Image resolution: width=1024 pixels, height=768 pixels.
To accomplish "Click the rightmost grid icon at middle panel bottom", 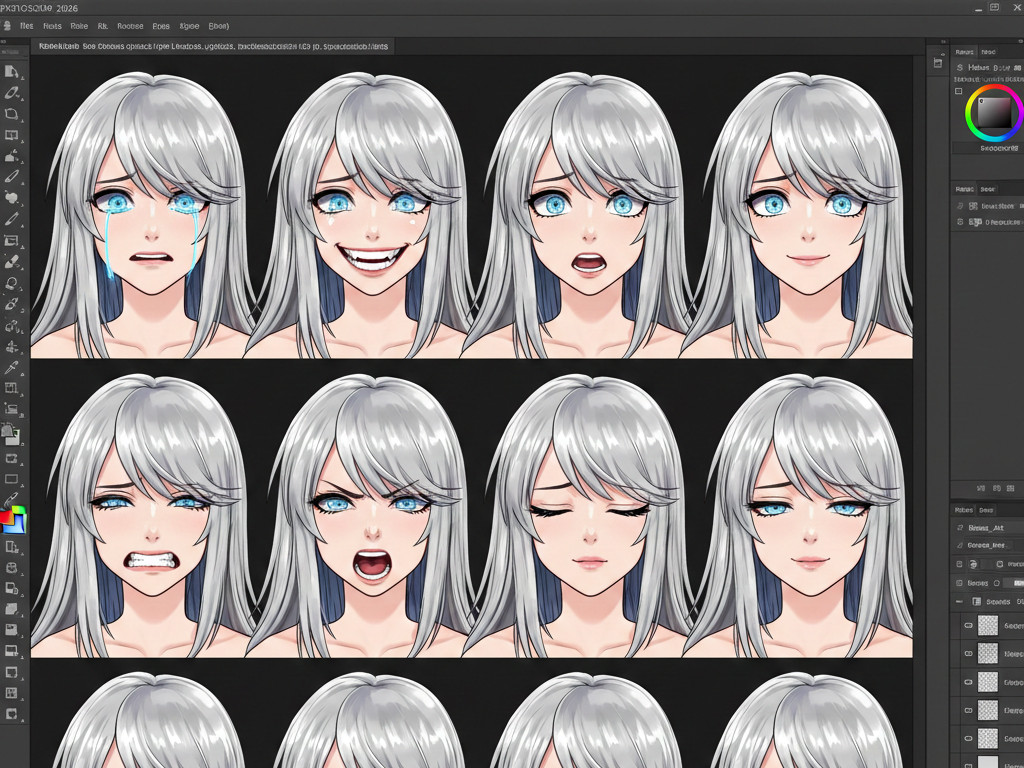I will point(1012,488).
